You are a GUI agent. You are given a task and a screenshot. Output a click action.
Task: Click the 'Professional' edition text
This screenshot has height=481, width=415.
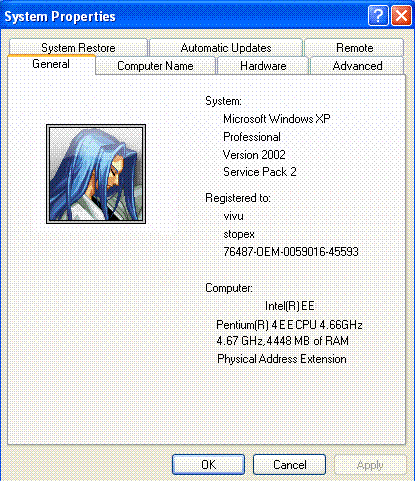tap(252, 137)
